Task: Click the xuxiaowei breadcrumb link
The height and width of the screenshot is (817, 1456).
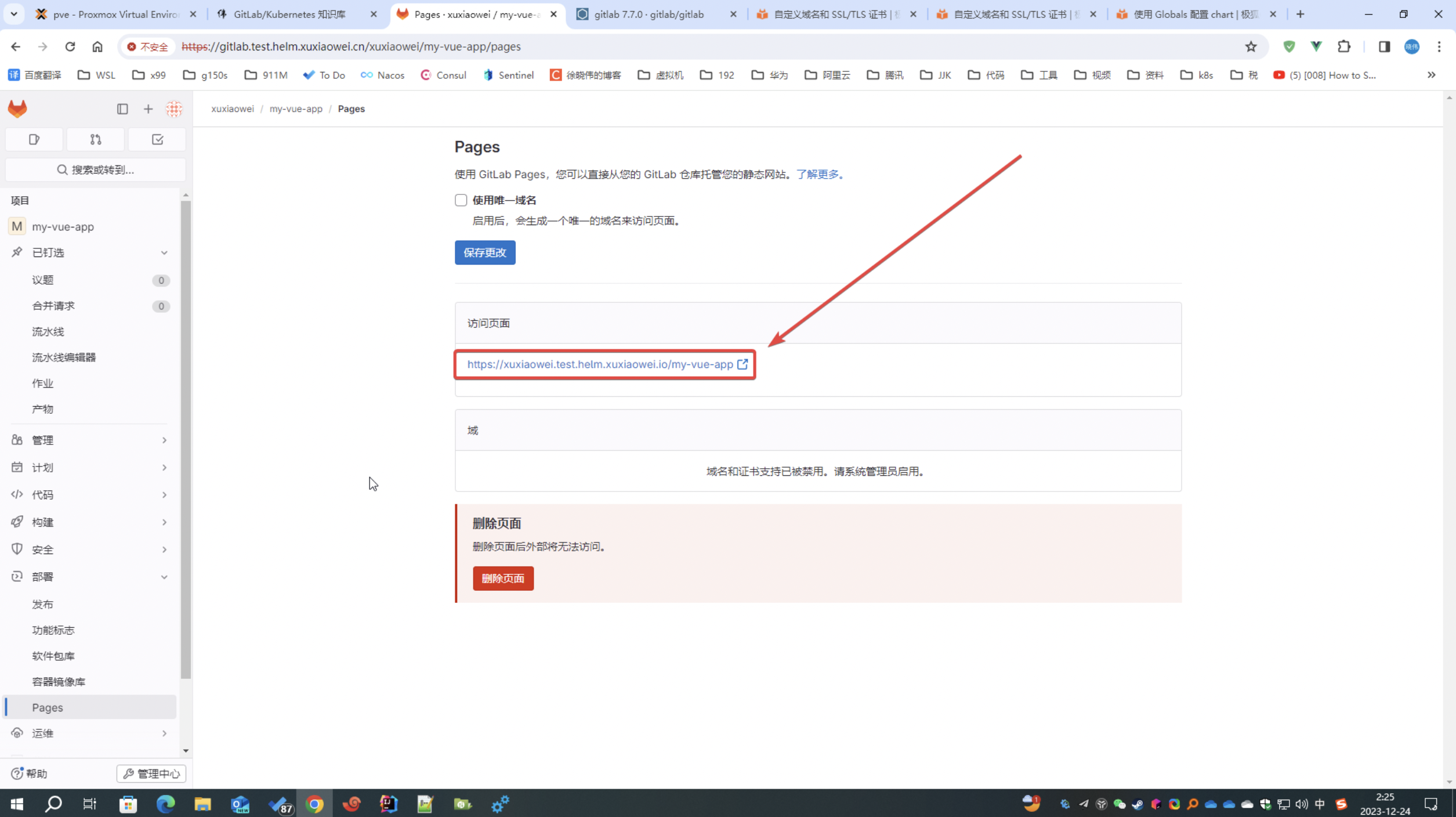Action: coord(233,108)
